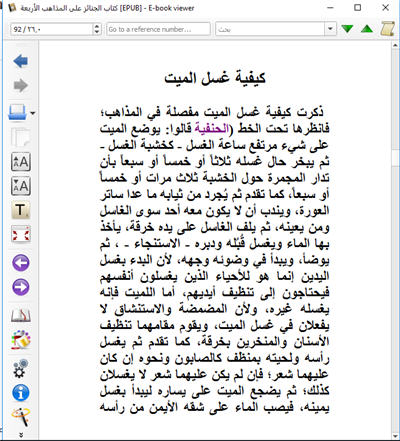Close the E-book viewer window
The image size is (400, 441).
385,7
